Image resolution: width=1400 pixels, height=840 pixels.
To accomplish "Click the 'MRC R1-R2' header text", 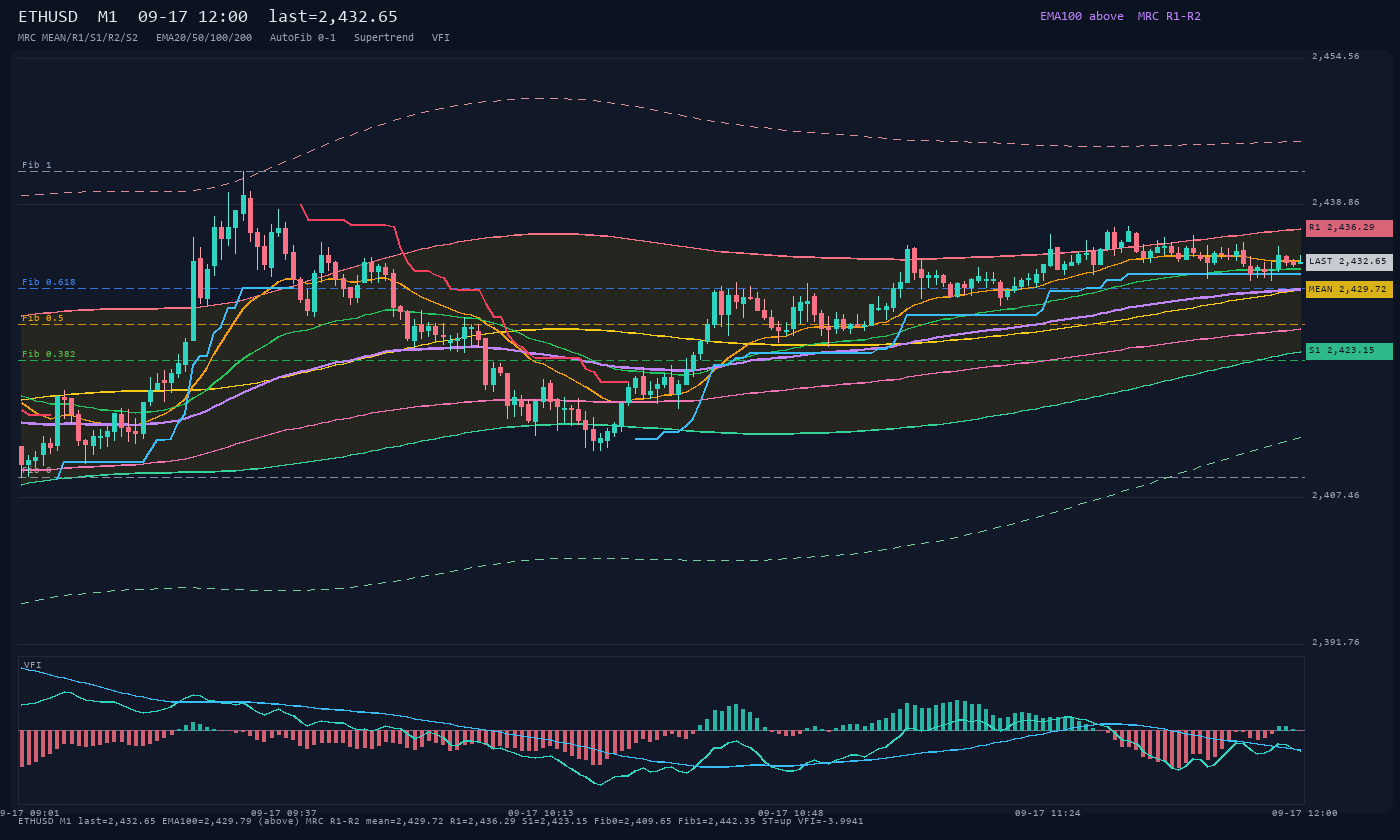I will tap(1169, 16).
